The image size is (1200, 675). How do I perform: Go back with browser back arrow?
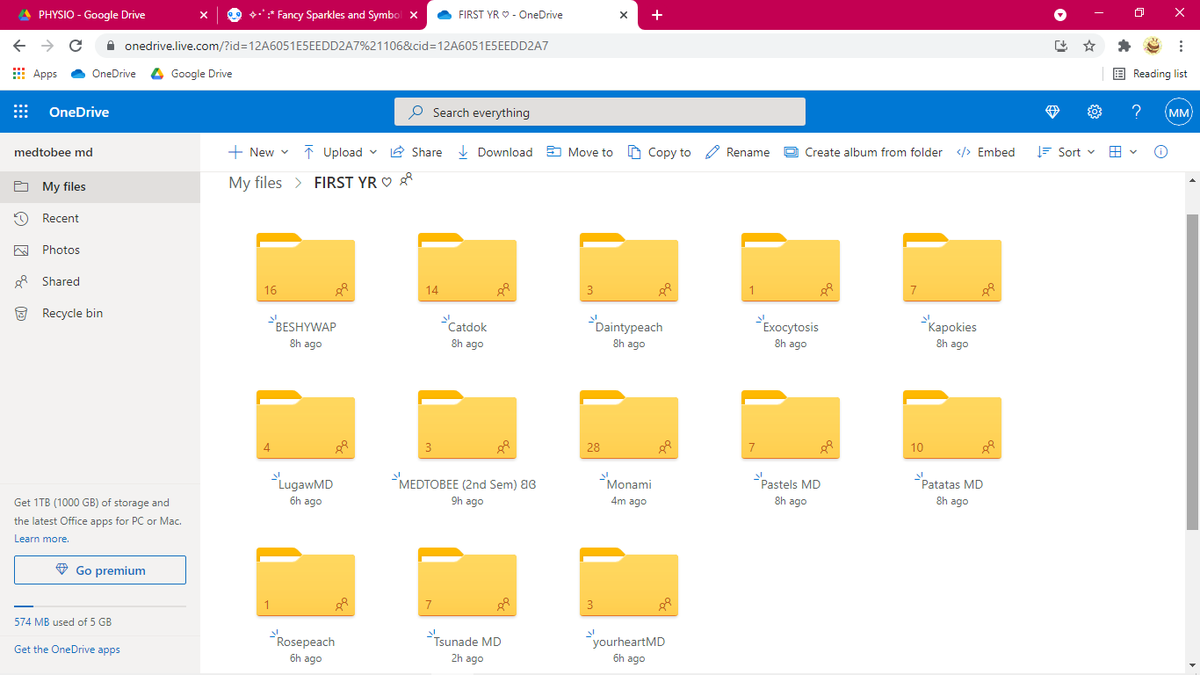click(20, 46)
